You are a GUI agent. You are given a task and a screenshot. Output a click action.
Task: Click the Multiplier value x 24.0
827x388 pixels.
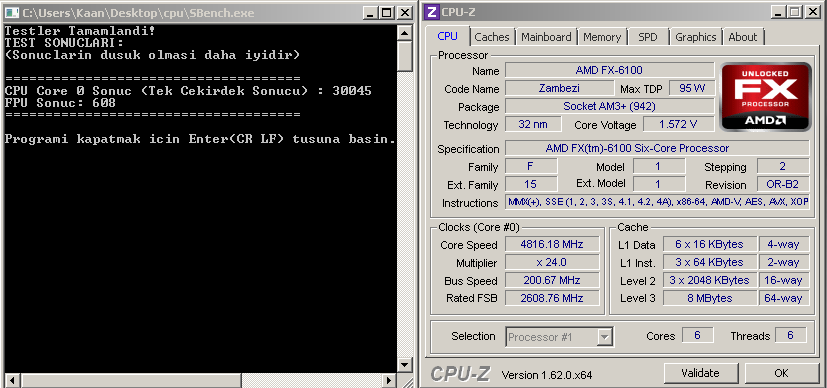[x=552, y=262]
